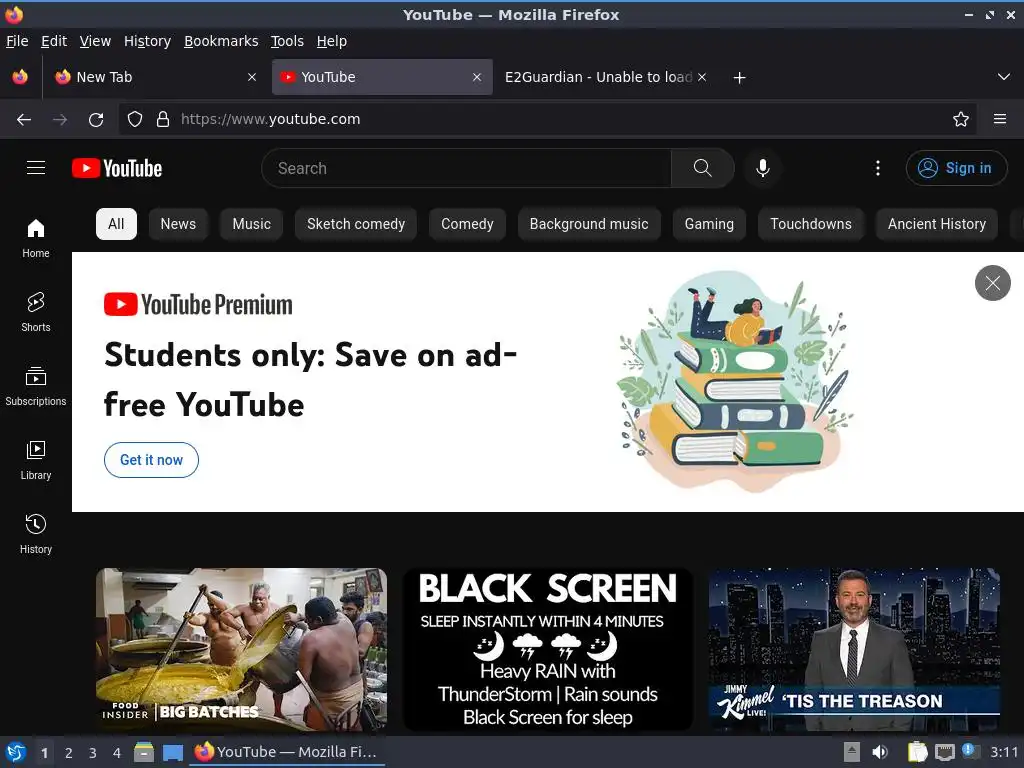Viewport: 1024px width, 768px height.
Task: Focus the YouTube Search field
Action: (467, 168)
